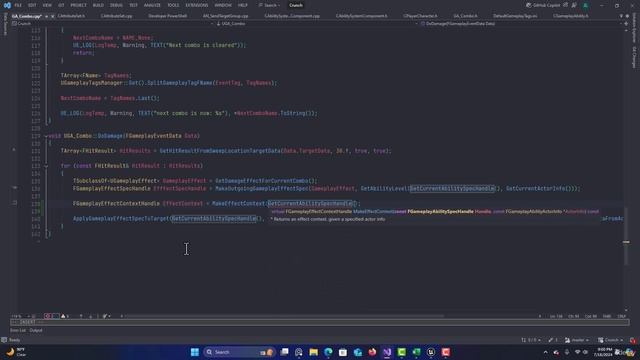Viewport: 640px width, 360px height.
Task: Click the weather widget on taskbar
Action: click(x=16, y=352)
